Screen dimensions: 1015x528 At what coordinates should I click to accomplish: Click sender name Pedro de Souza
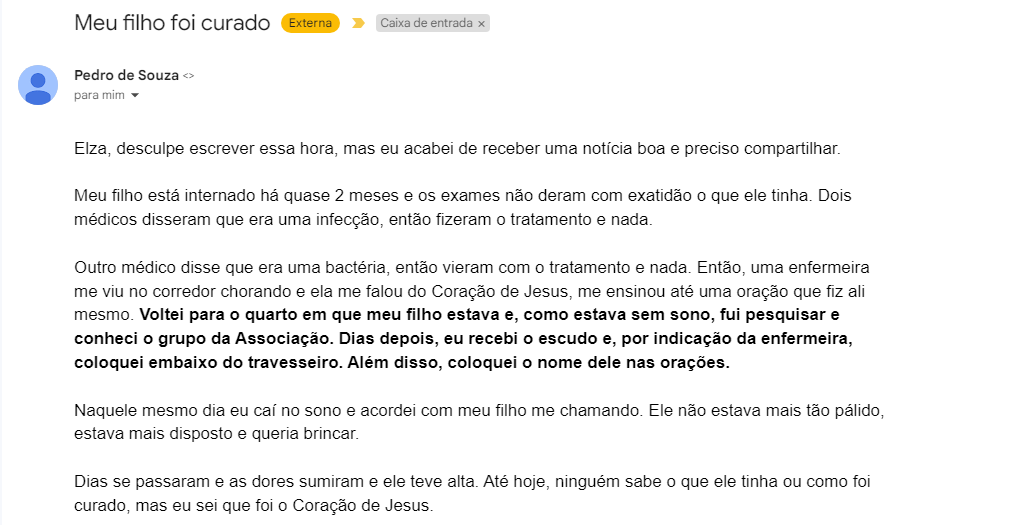126,75
